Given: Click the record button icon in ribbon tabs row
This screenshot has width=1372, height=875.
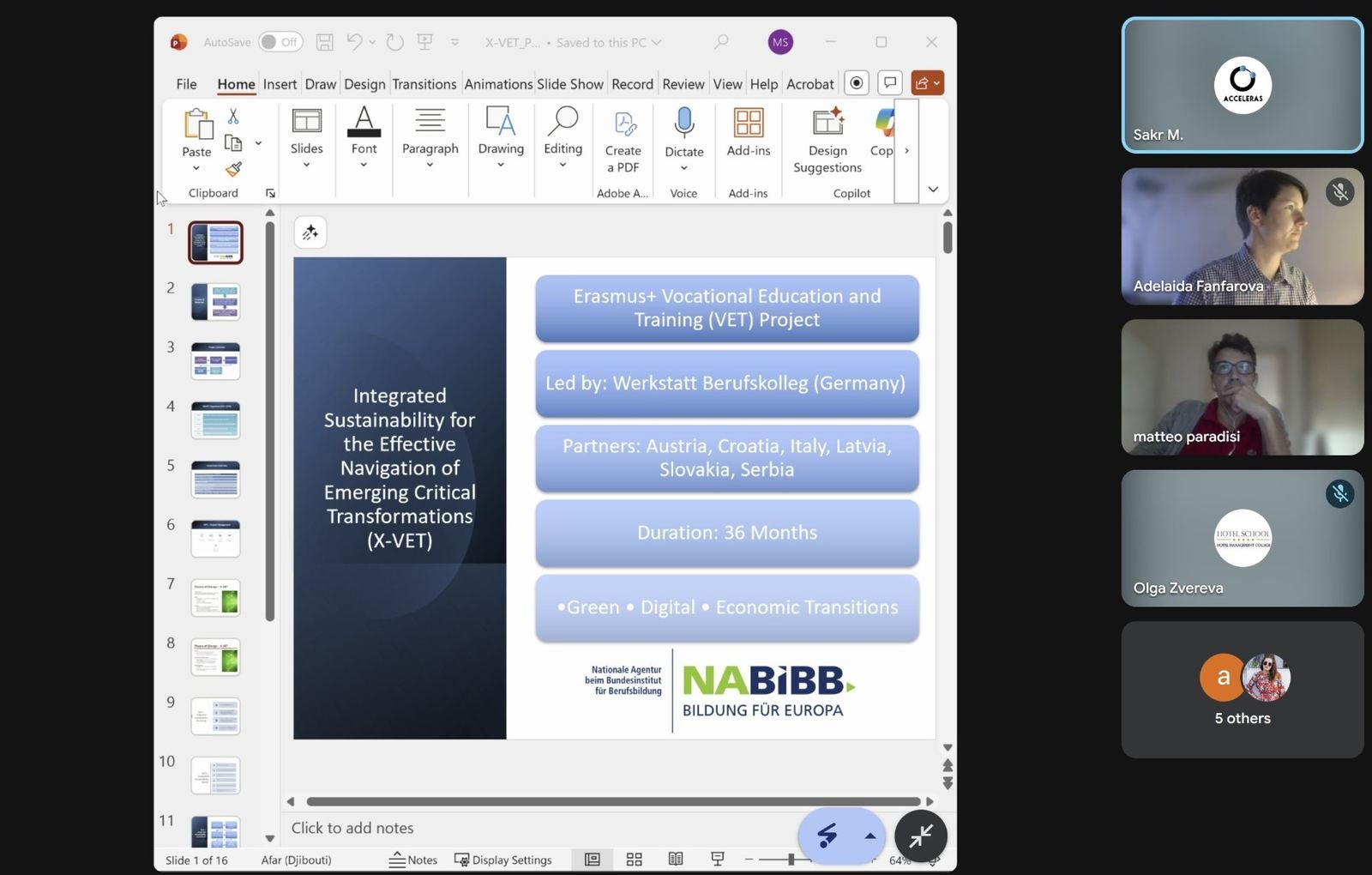Looking at the screenshot, I should 856,82.
